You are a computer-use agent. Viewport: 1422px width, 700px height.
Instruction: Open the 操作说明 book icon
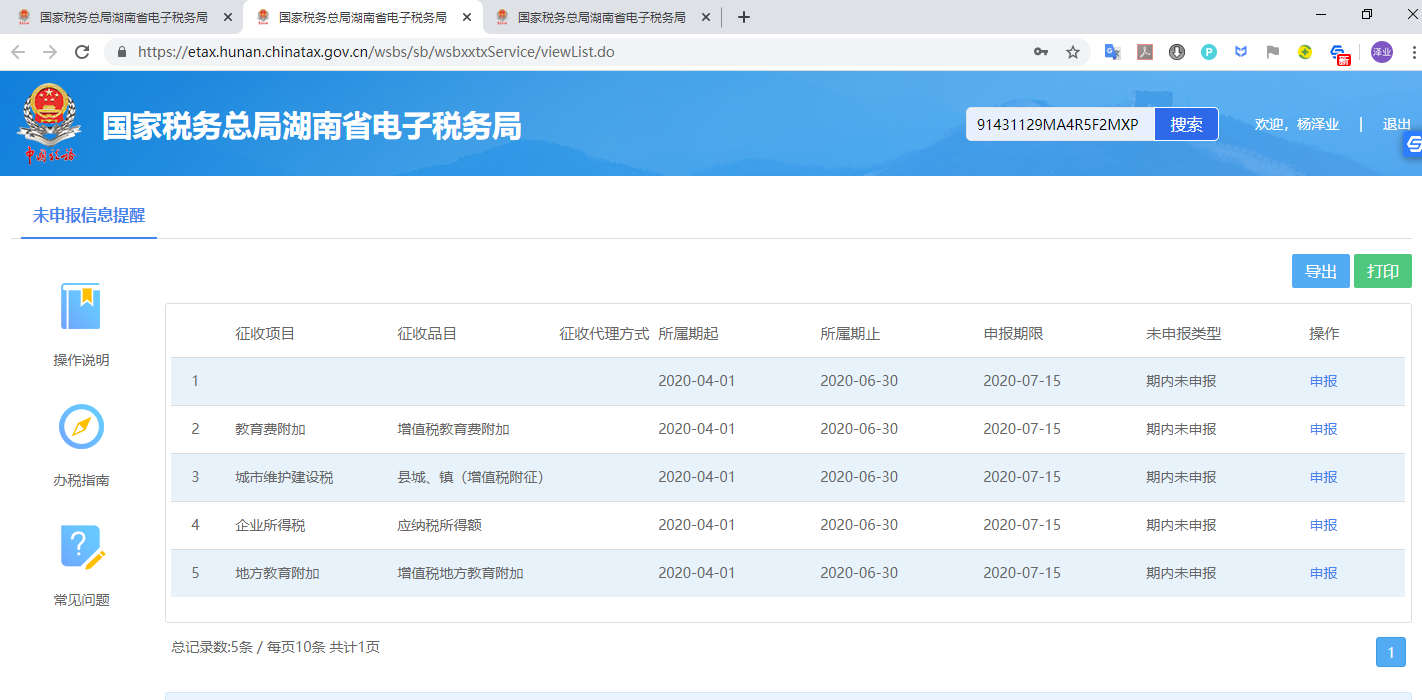point(80,307)
